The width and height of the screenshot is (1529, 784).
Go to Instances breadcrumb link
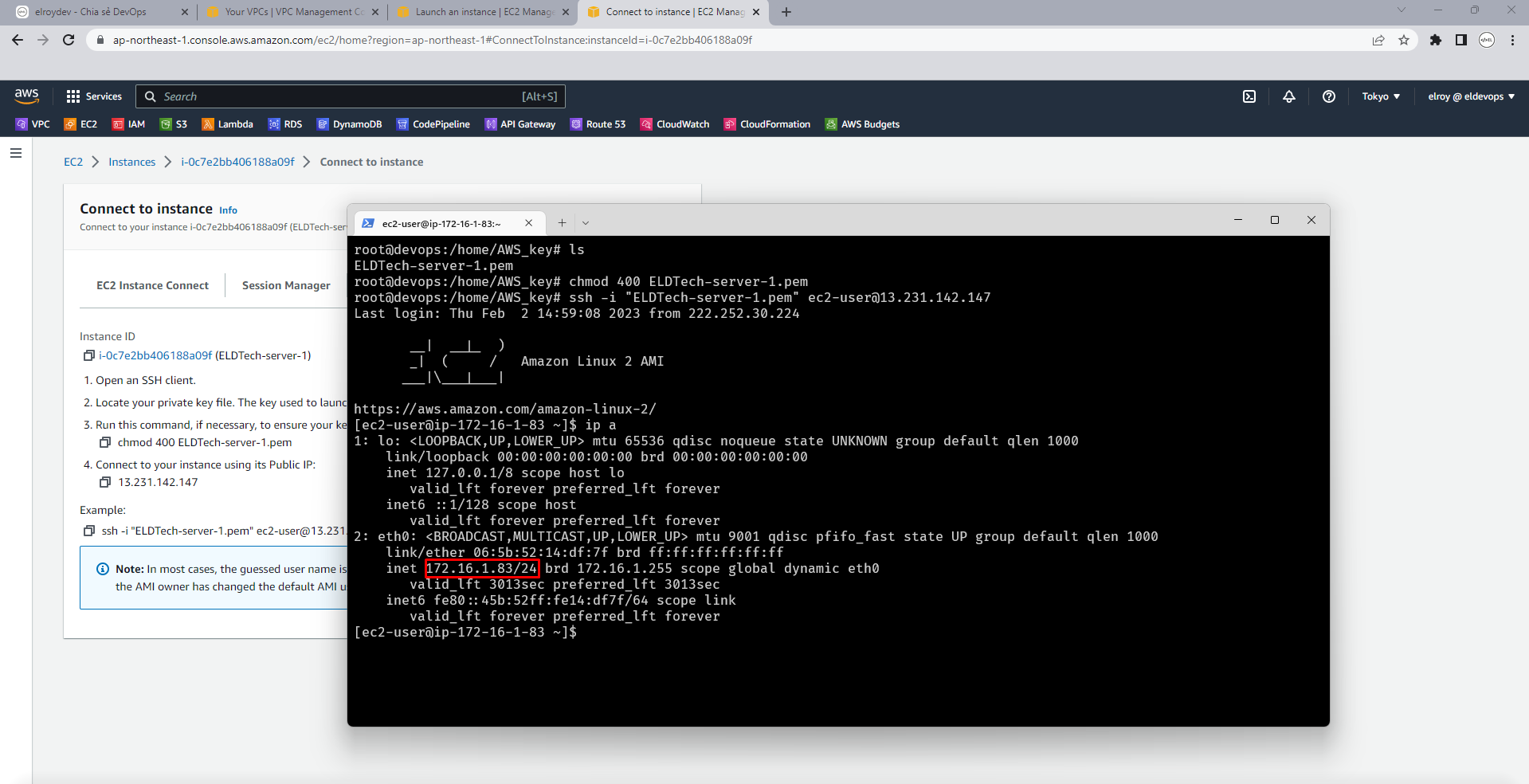[x=132, y=162]
